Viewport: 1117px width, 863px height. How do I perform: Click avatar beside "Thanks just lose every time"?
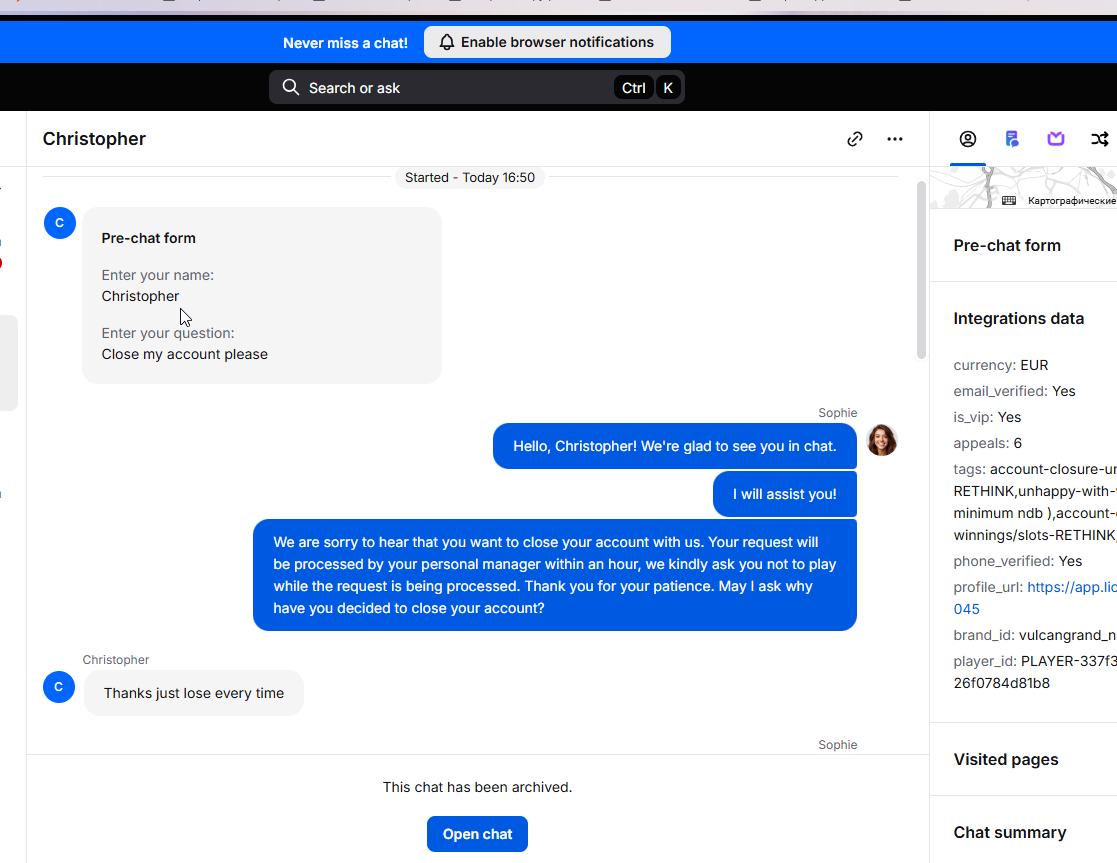pos(59,687)
